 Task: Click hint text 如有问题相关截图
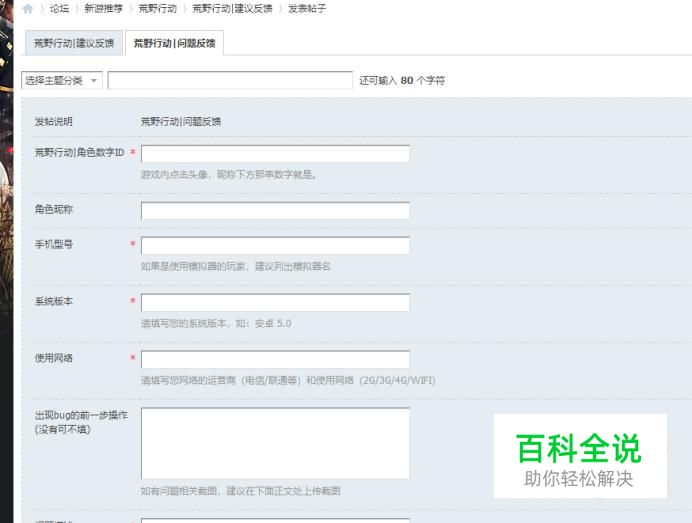pos(241,491)
